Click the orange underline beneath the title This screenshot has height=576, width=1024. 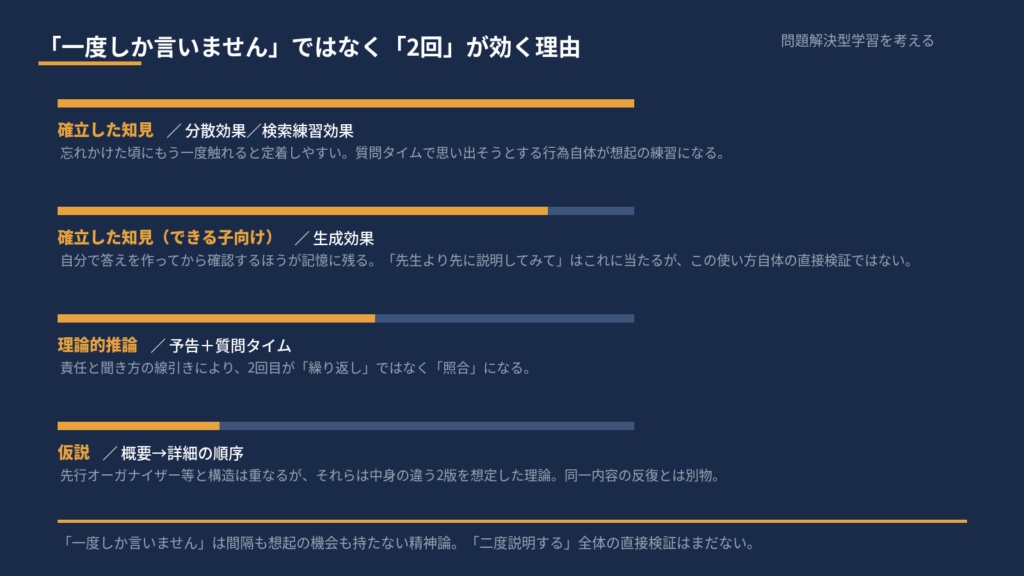[x=90, y=63]
